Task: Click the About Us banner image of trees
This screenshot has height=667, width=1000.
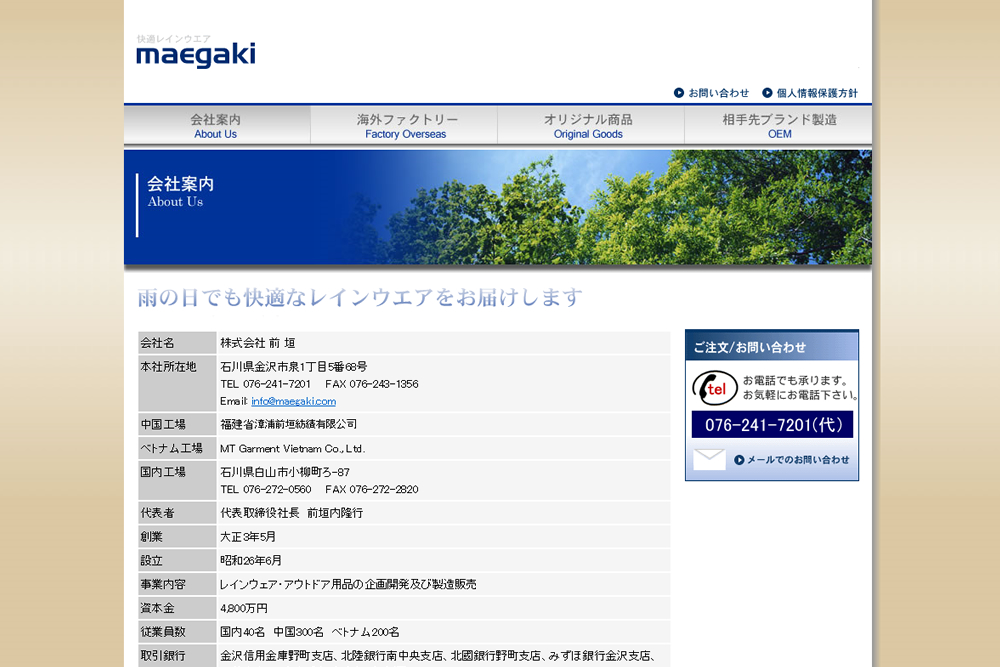Action: 498,207
